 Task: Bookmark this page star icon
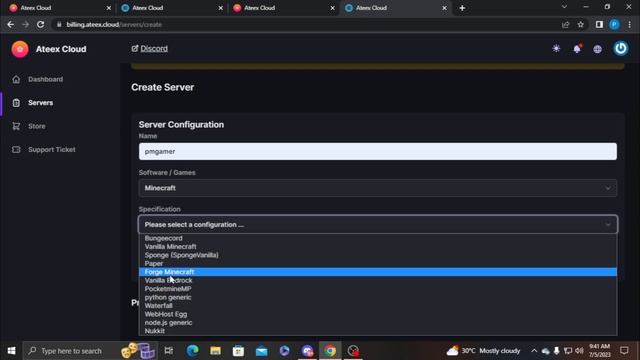(x=580, y=25)
